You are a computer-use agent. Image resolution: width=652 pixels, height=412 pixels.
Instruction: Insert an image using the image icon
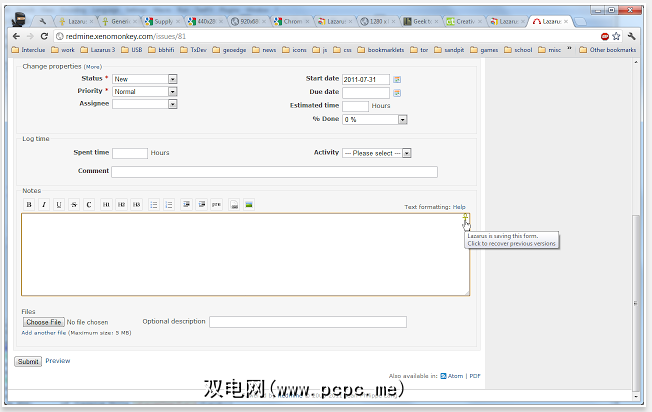249,205
